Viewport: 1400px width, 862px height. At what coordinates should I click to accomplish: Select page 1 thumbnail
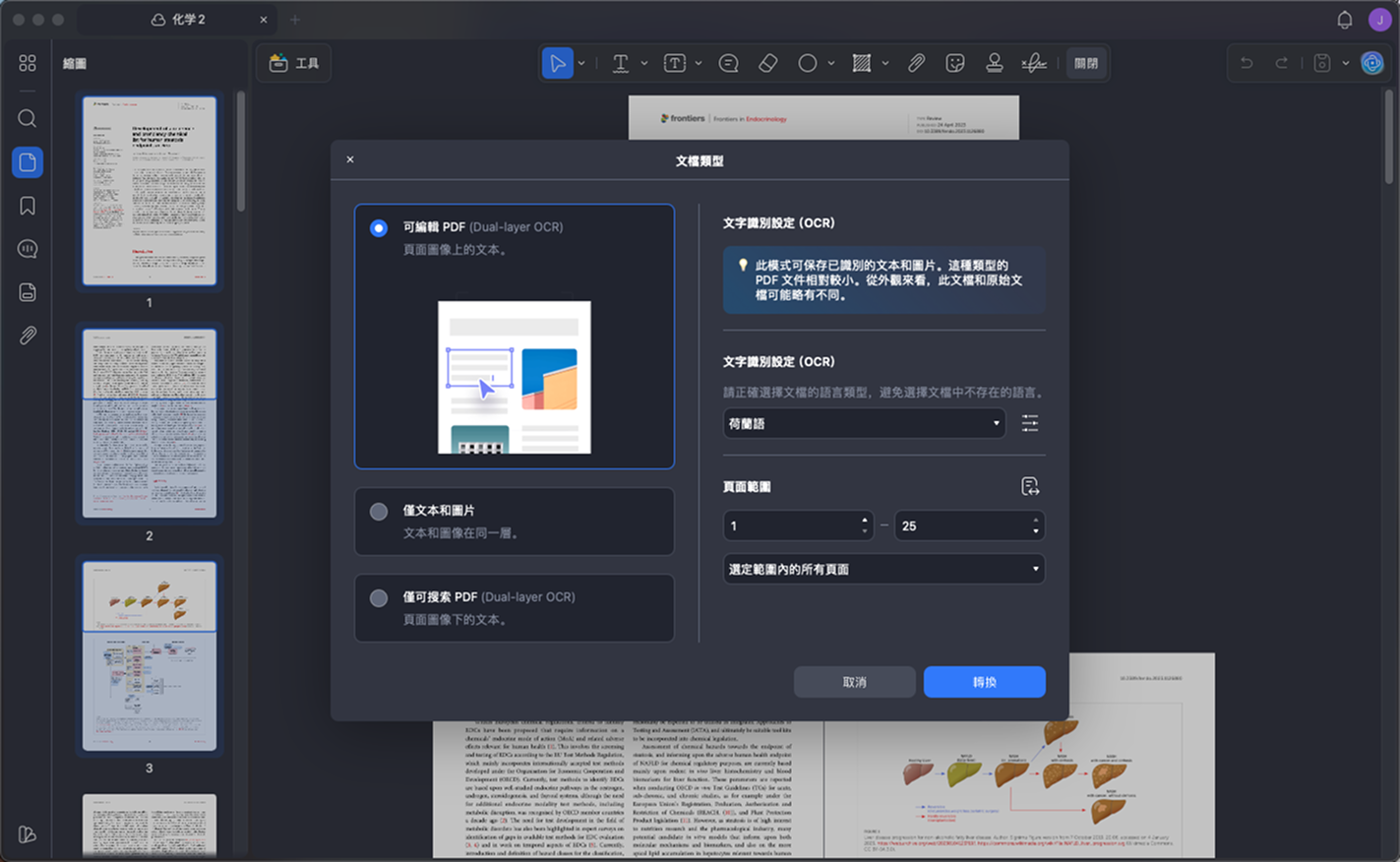(x=150, y=191)
